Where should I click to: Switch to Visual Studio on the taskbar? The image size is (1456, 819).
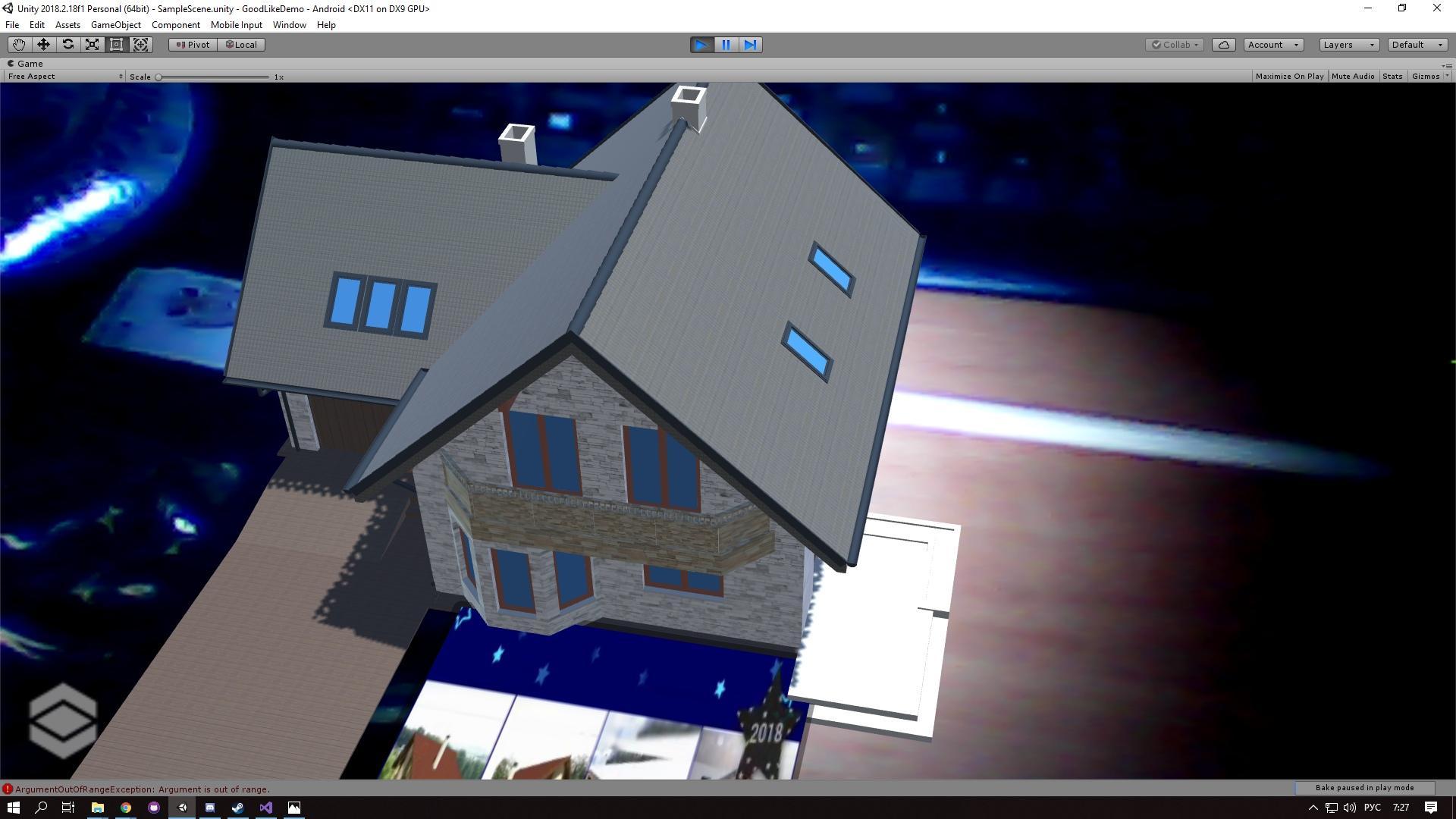click(266, 808)
